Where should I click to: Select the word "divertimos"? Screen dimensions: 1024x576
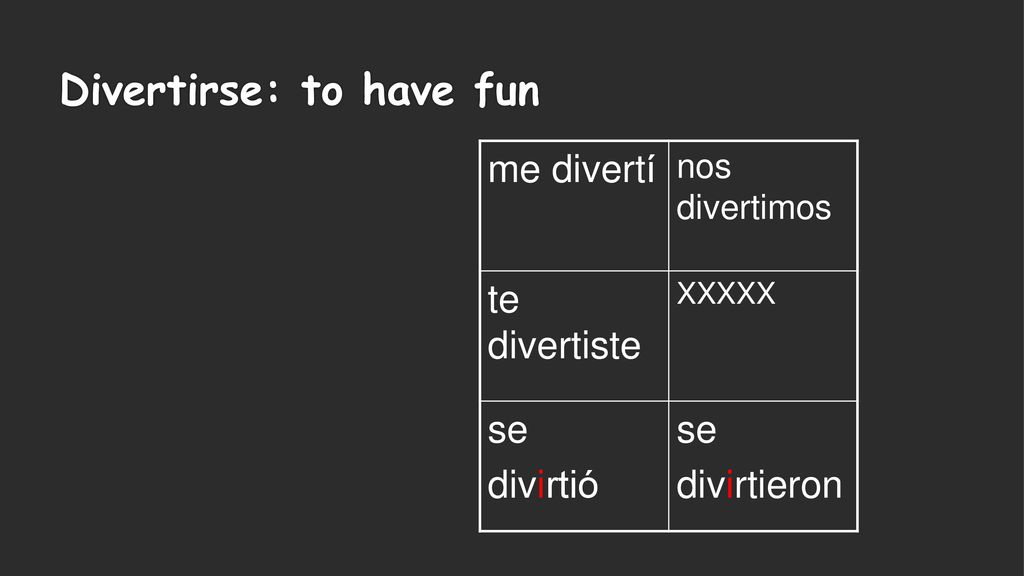tap(754, 207)
